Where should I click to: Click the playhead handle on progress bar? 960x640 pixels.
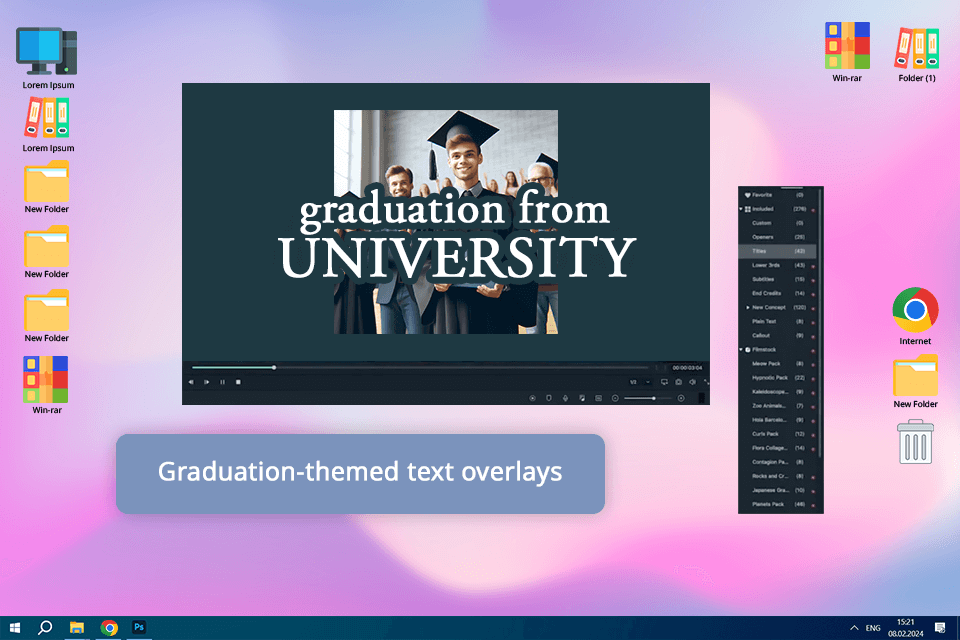[x=274, y=367]
